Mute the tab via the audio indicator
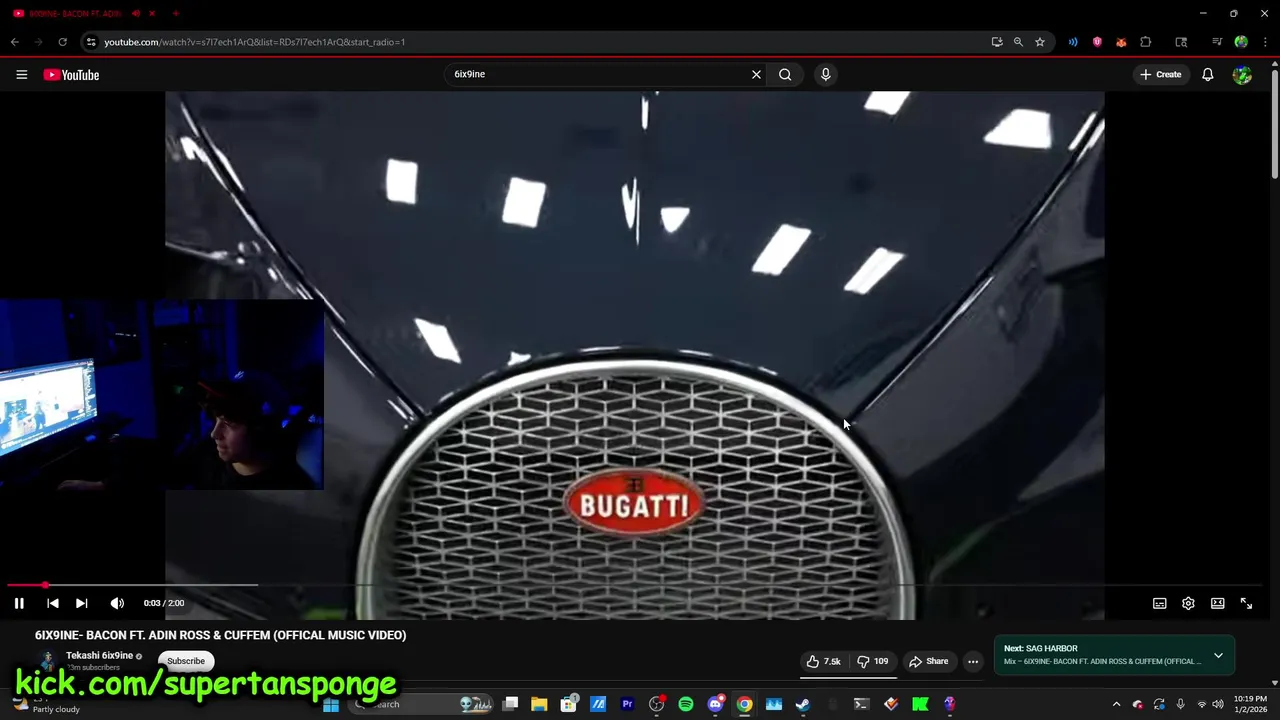The width and height of the screenshot is (1280, 720). tap(135, 14)
